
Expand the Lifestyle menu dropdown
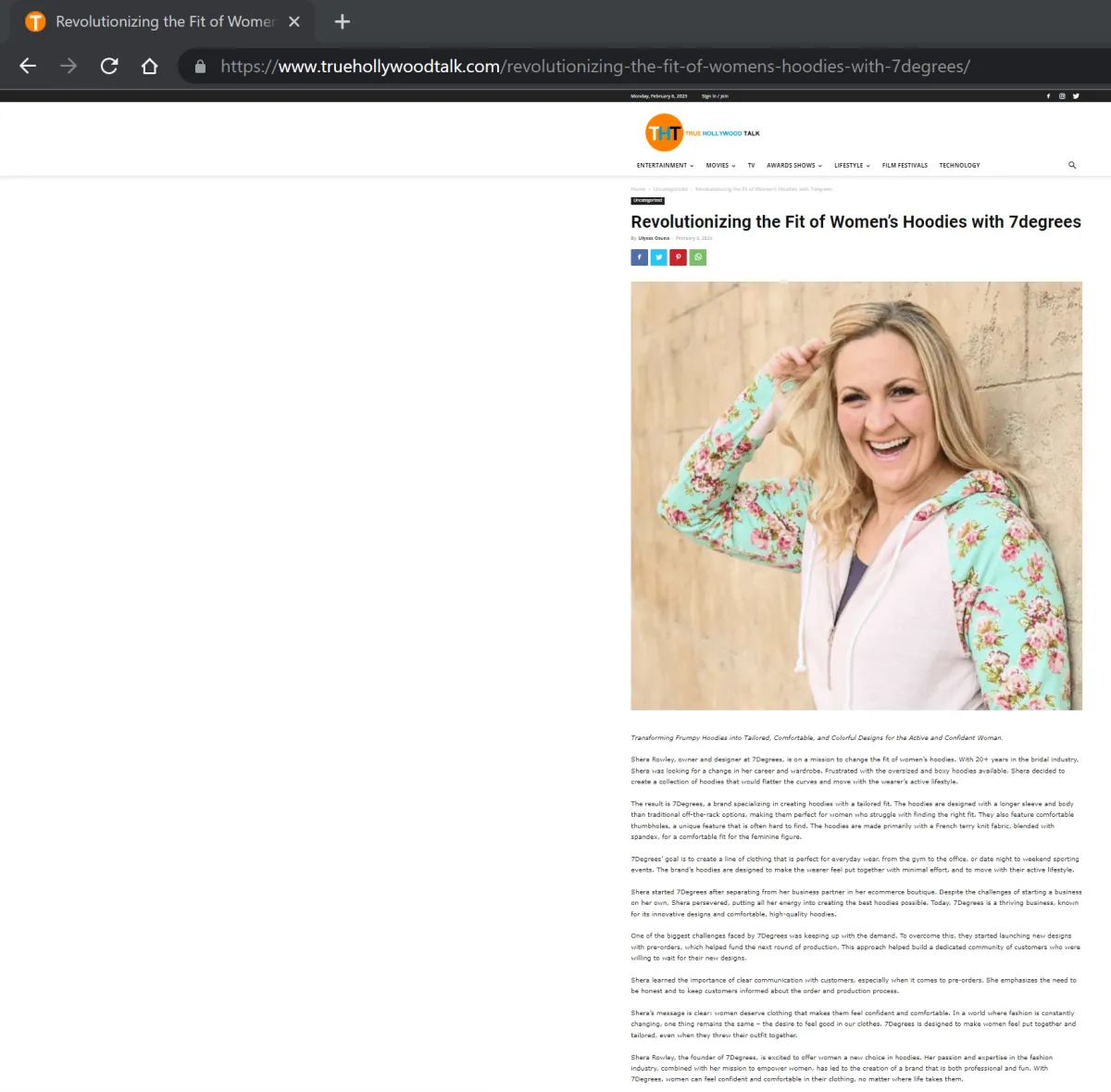(852, 166)
